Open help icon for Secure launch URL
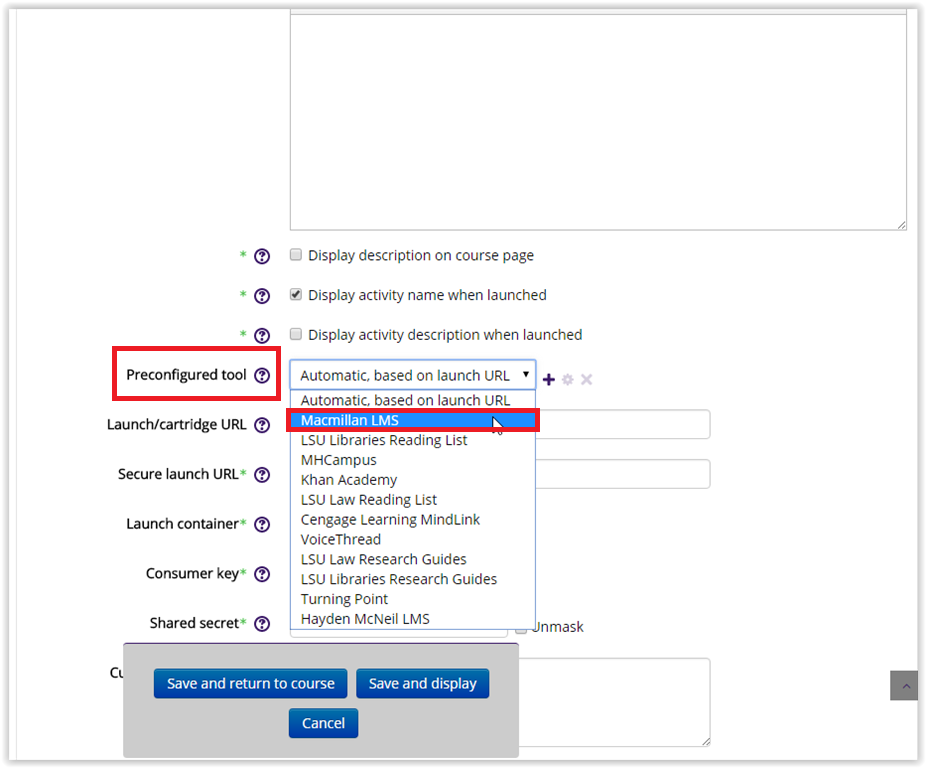926x768 pixels. [x=262, y=475]
